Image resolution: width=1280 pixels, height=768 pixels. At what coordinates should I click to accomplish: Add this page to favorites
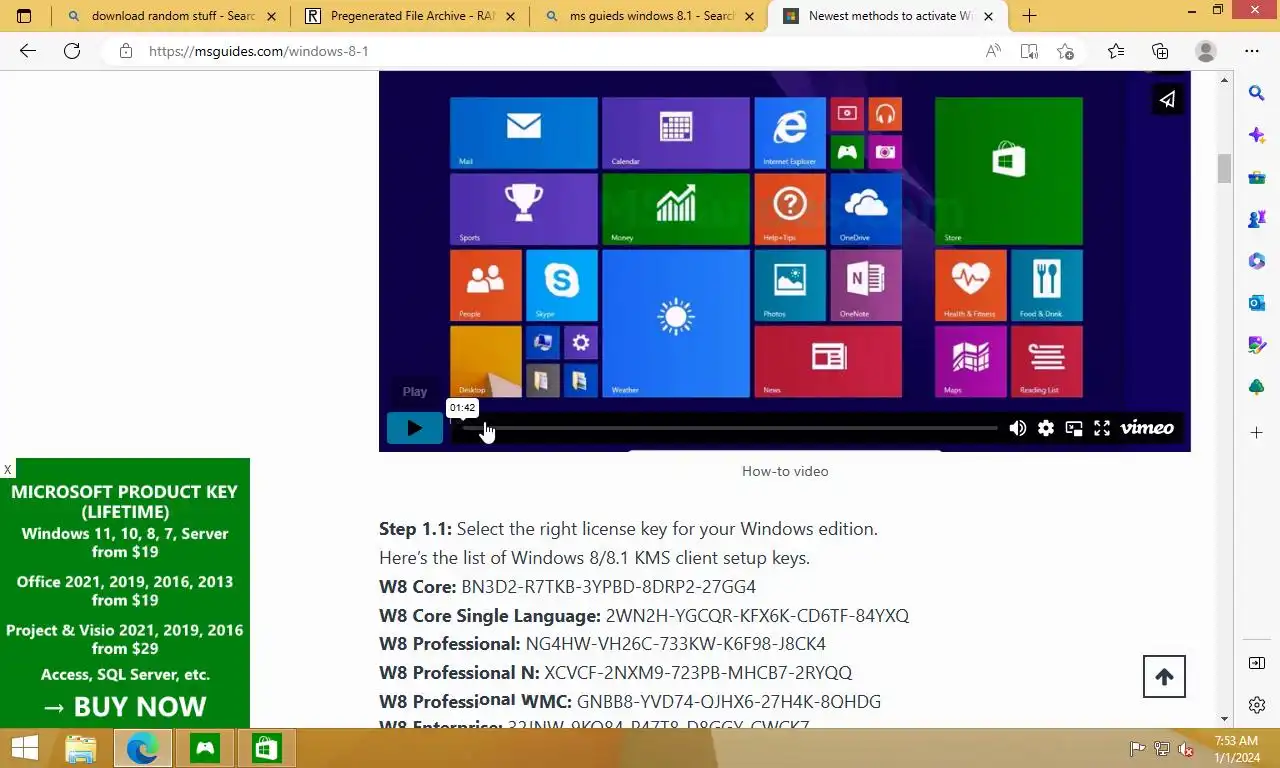(x=1066, y=51)
